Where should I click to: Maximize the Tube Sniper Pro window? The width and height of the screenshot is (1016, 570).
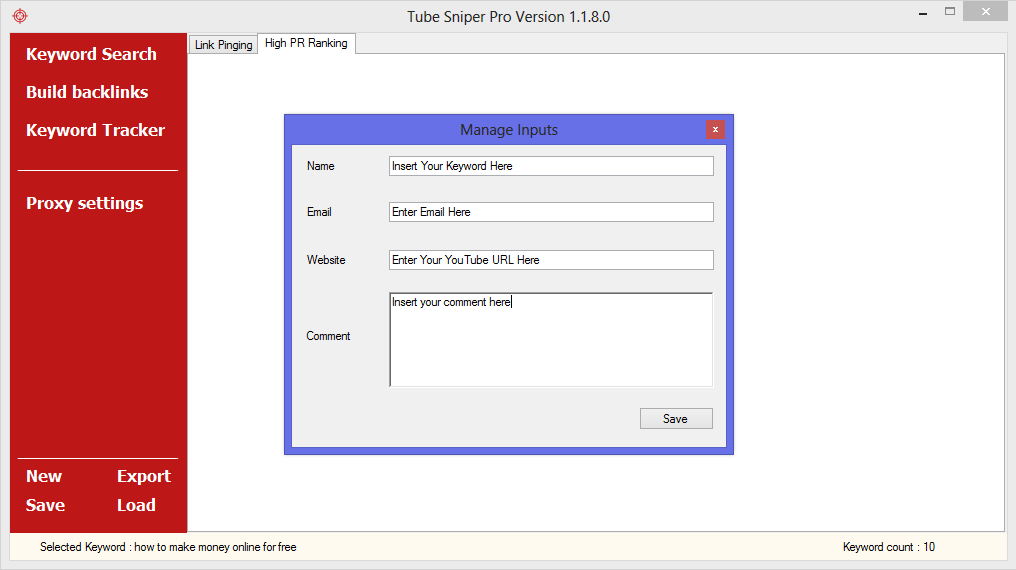click(x=950, y=12)
